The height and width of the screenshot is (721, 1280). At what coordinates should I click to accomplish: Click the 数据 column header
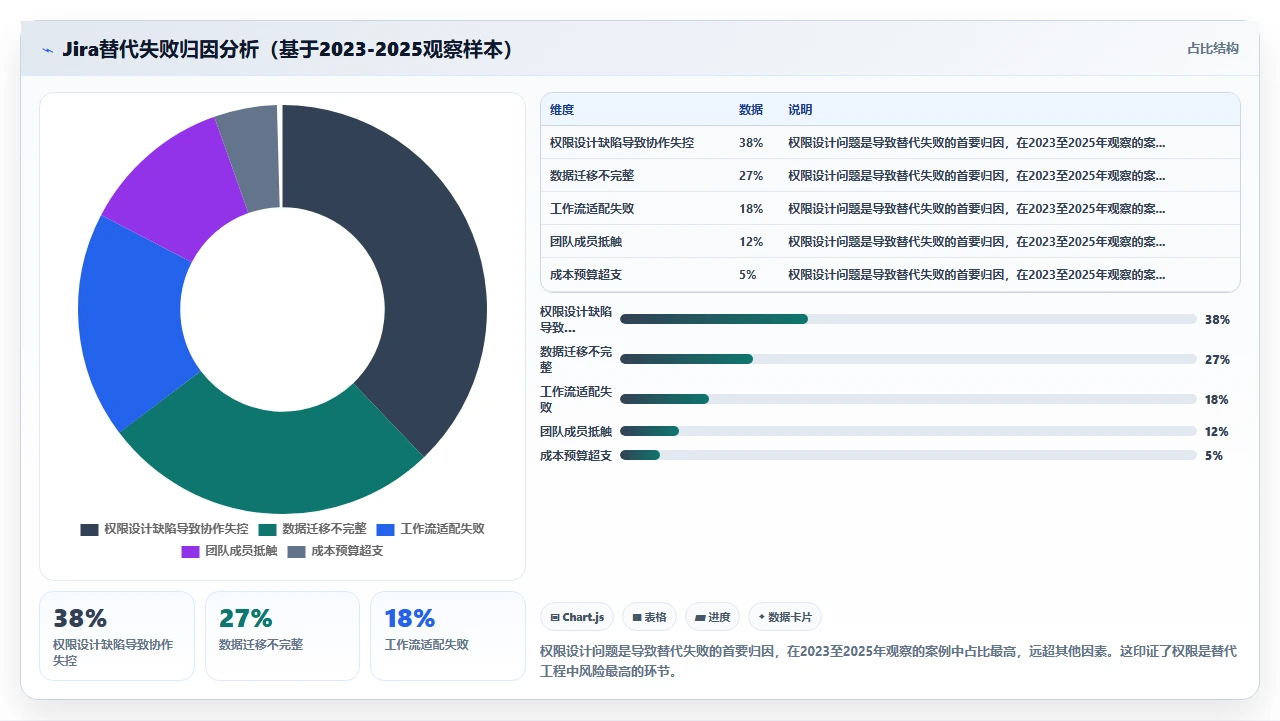pyautogui.click(x=751, y=110)
